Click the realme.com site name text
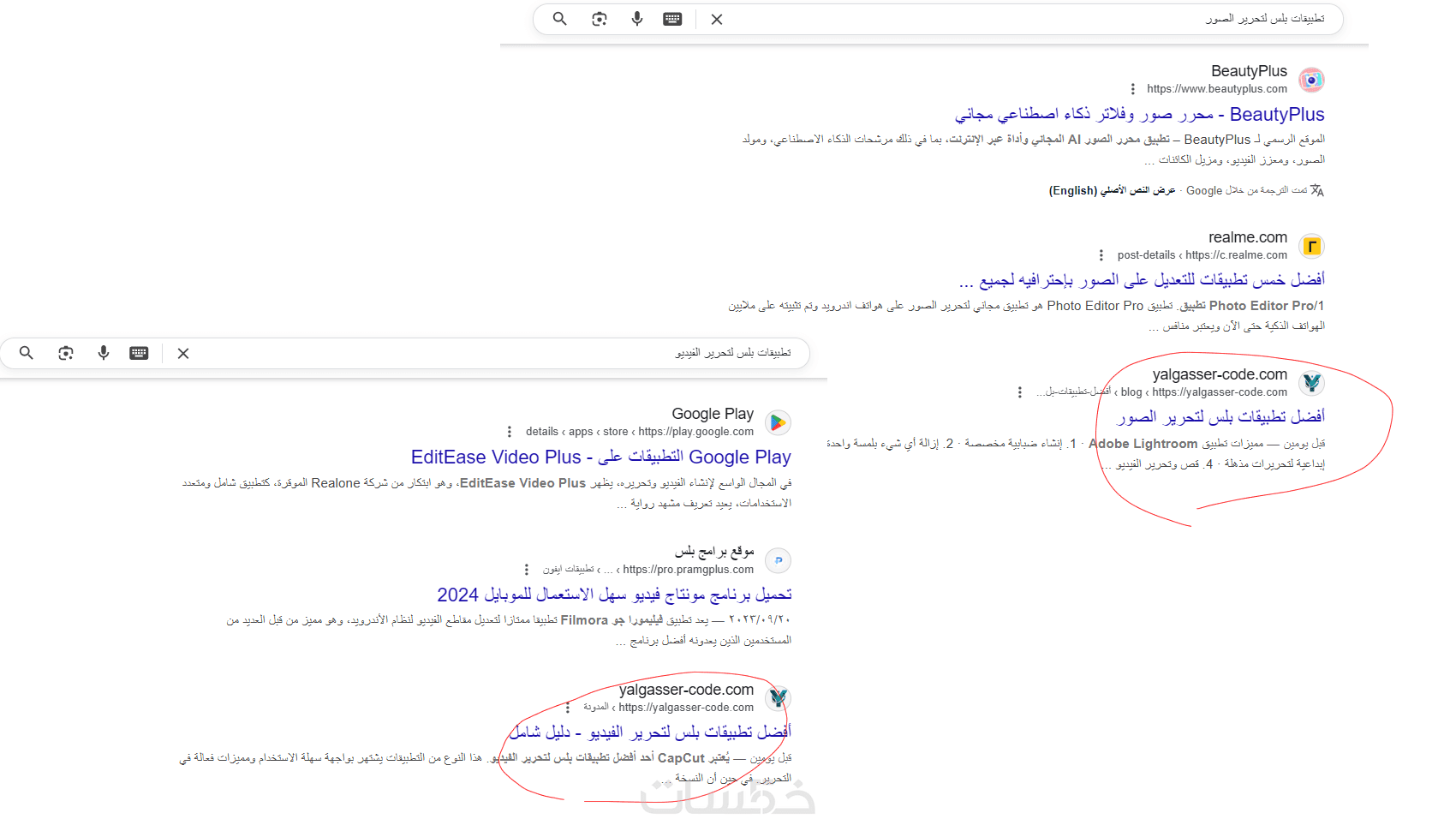This screenshot has height=831, width=1456. click(1248, 237)
